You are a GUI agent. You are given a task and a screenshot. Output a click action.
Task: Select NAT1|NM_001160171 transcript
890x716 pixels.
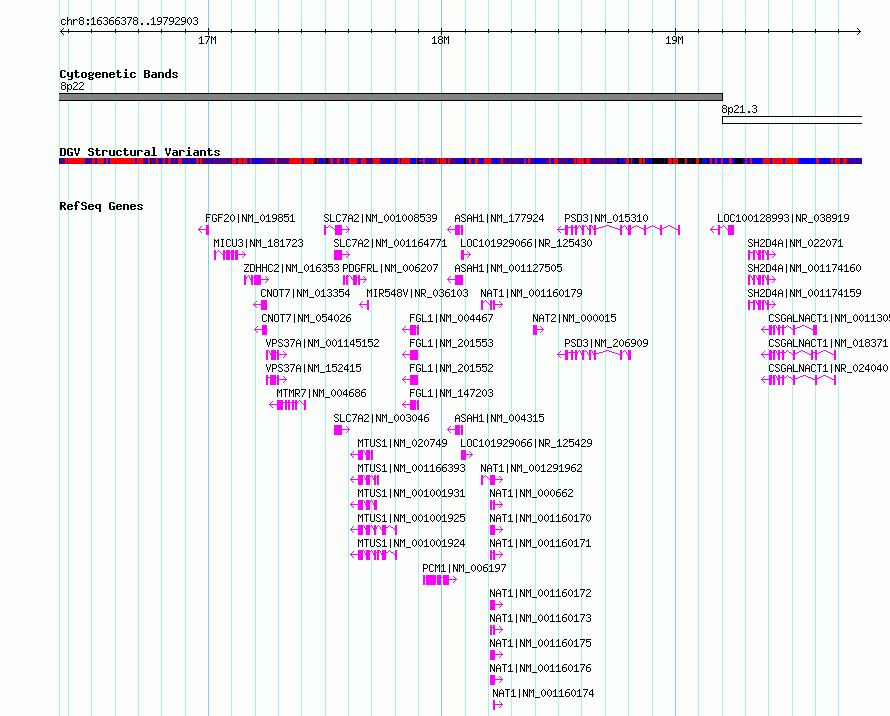pos(540,543)
